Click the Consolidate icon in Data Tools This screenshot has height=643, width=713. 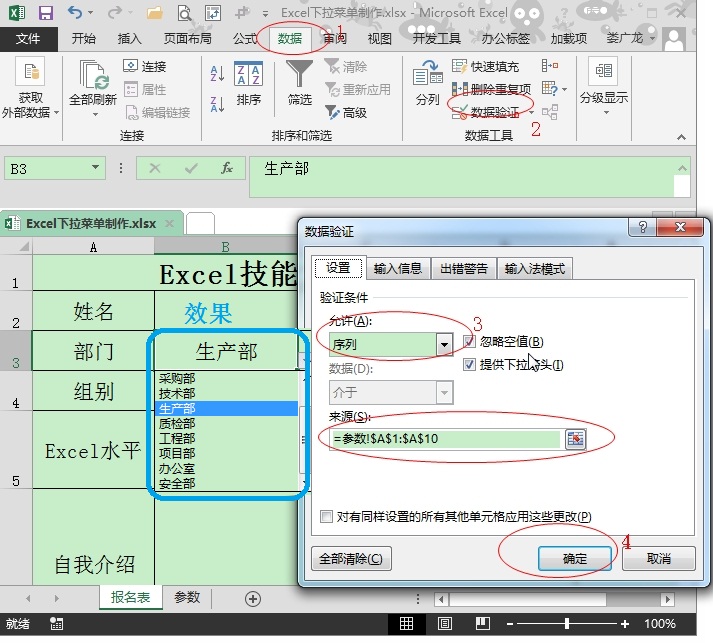tap(550, 66)
